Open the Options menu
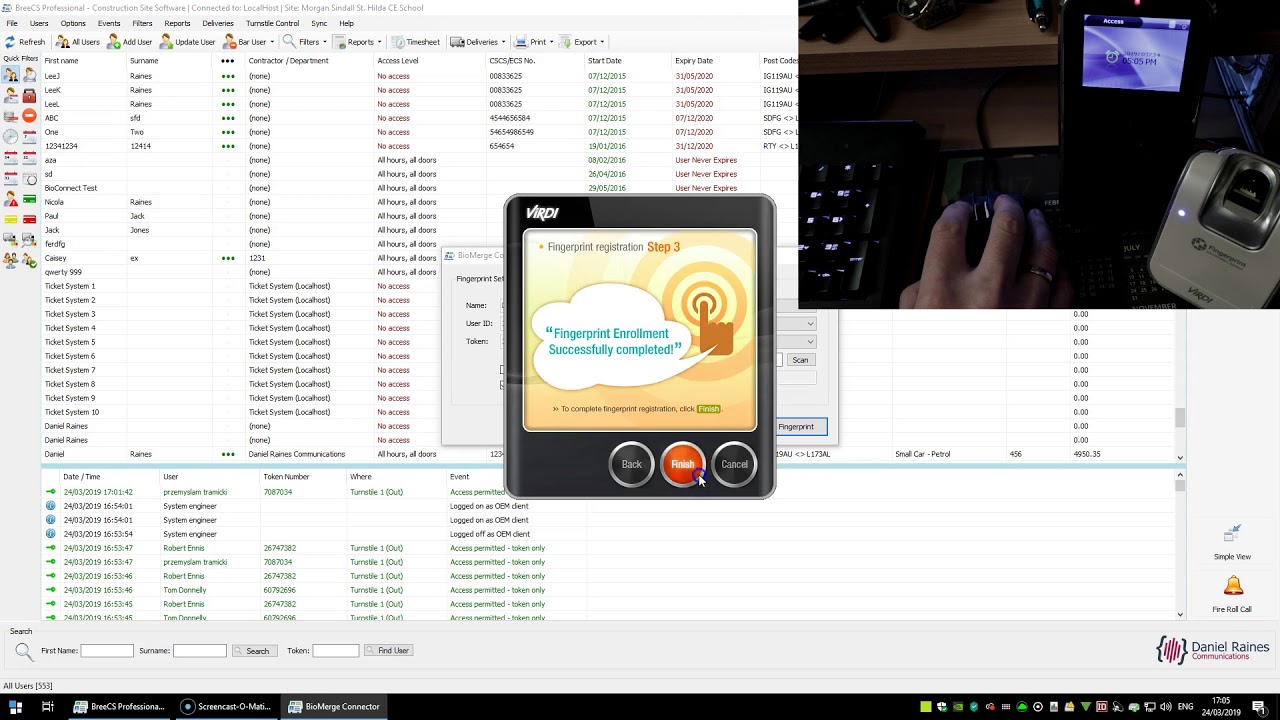Viewport: 1280px width, 720px height. tap(73, 23)
